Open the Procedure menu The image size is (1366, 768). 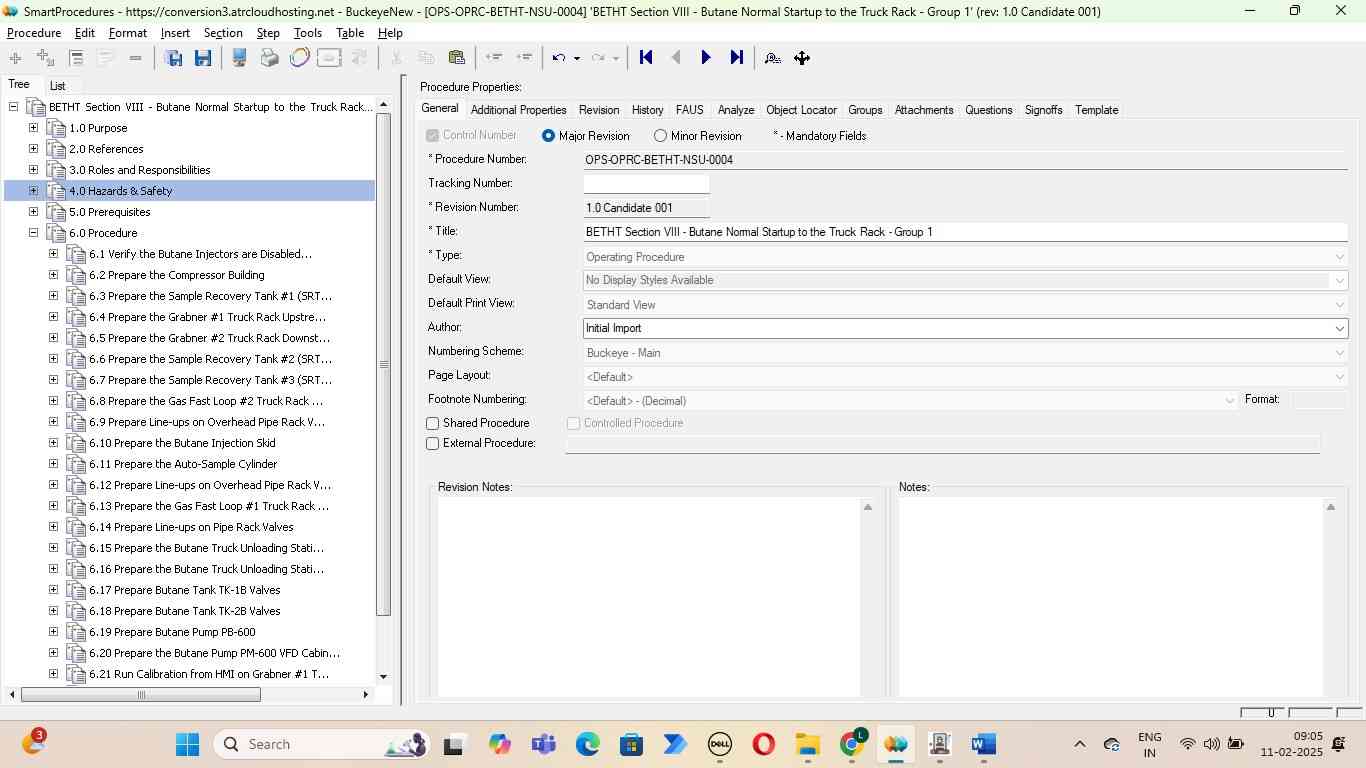pos(34,33)
